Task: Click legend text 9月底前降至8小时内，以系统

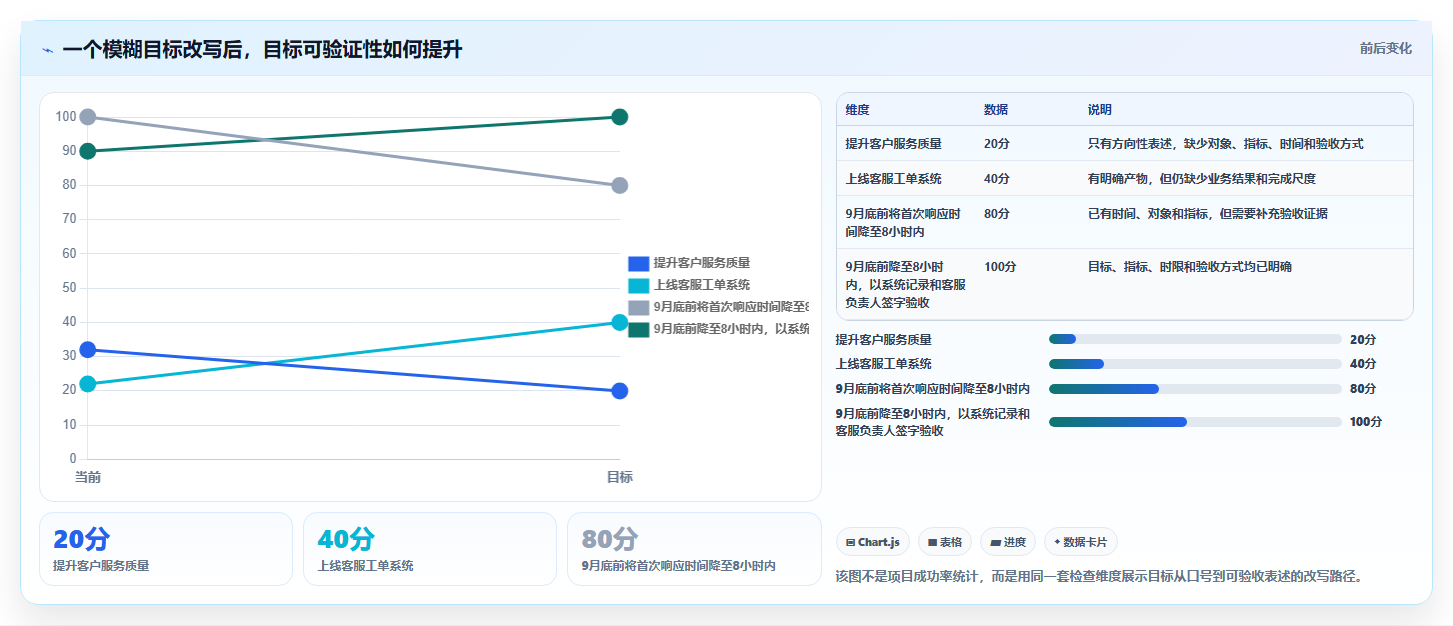Action: point(731,329)
